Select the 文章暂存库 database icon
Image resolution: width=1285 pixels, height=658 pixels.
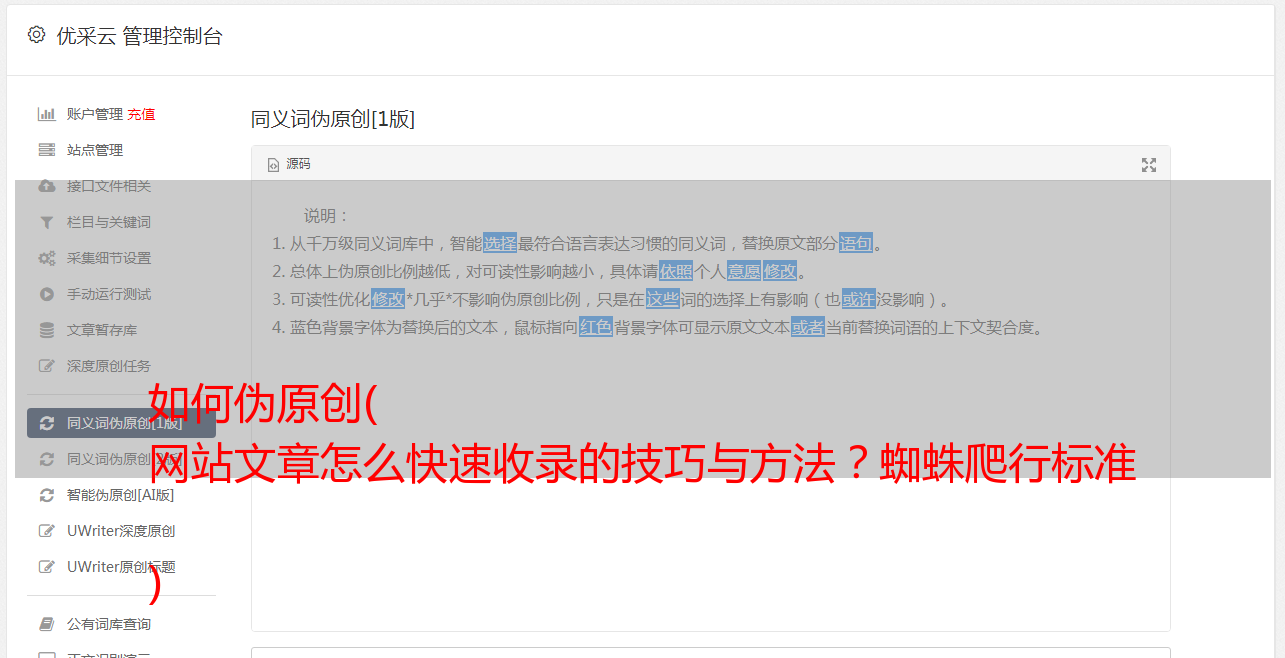click(46, 330)
